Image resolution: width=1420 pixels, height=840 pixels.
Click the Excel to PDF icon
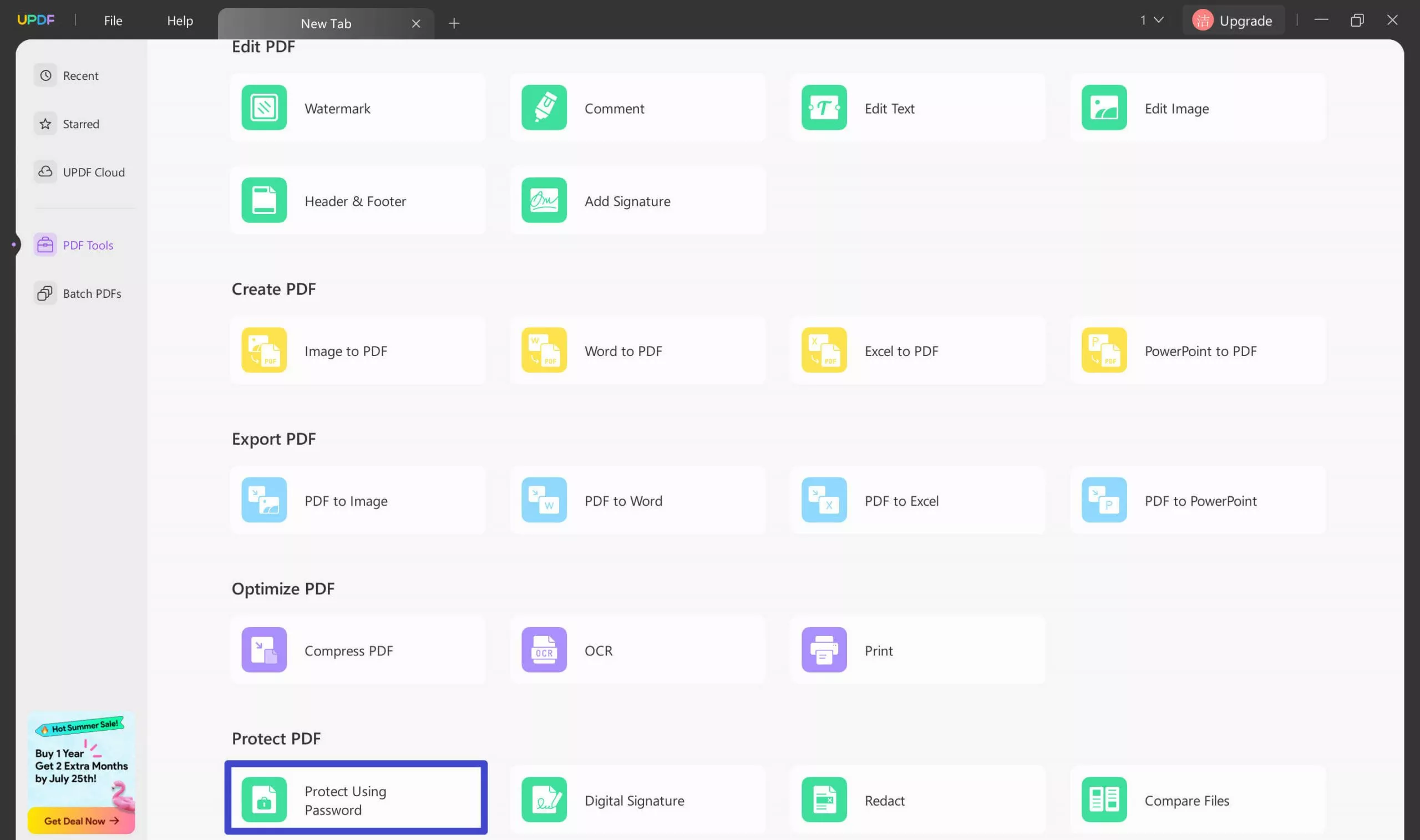[x=824, y=350]
